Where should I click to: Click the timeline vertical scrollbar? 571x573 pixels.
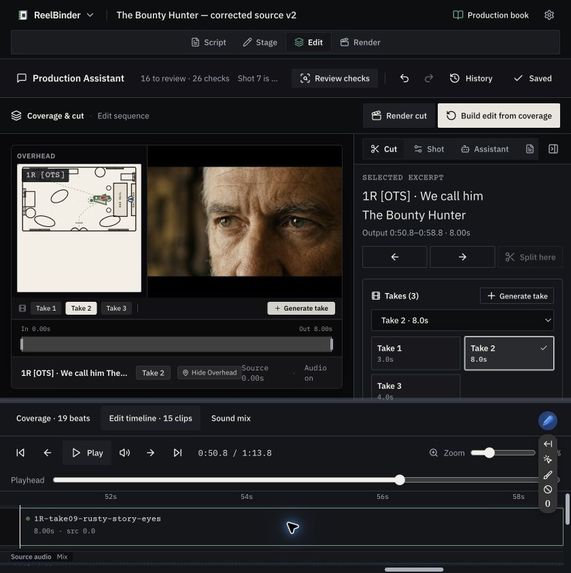pos(567,509)
